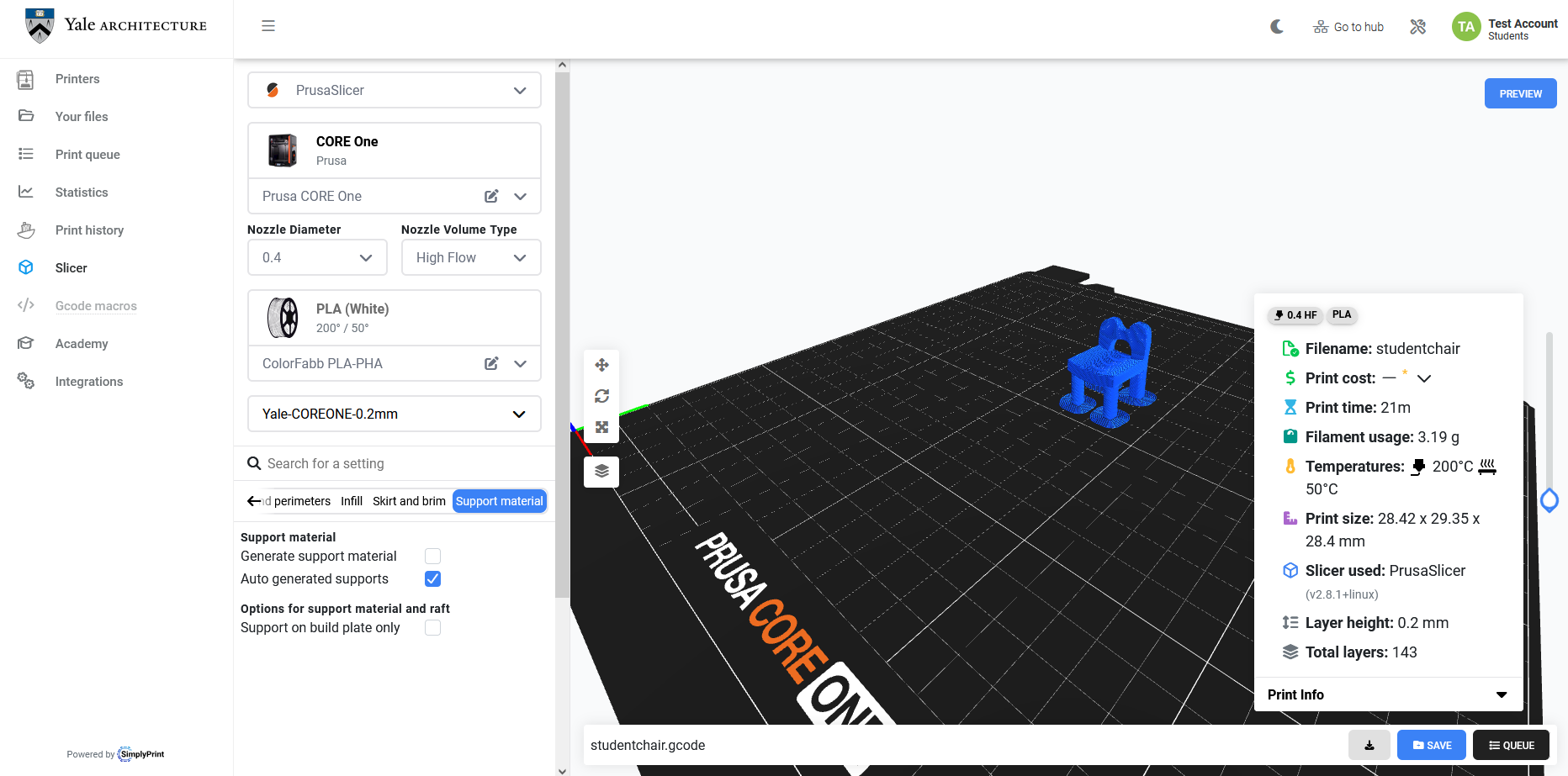Switch to dark mode moon icon
This screenshot has height=776, width=1568.
[x=1277, y=27]
